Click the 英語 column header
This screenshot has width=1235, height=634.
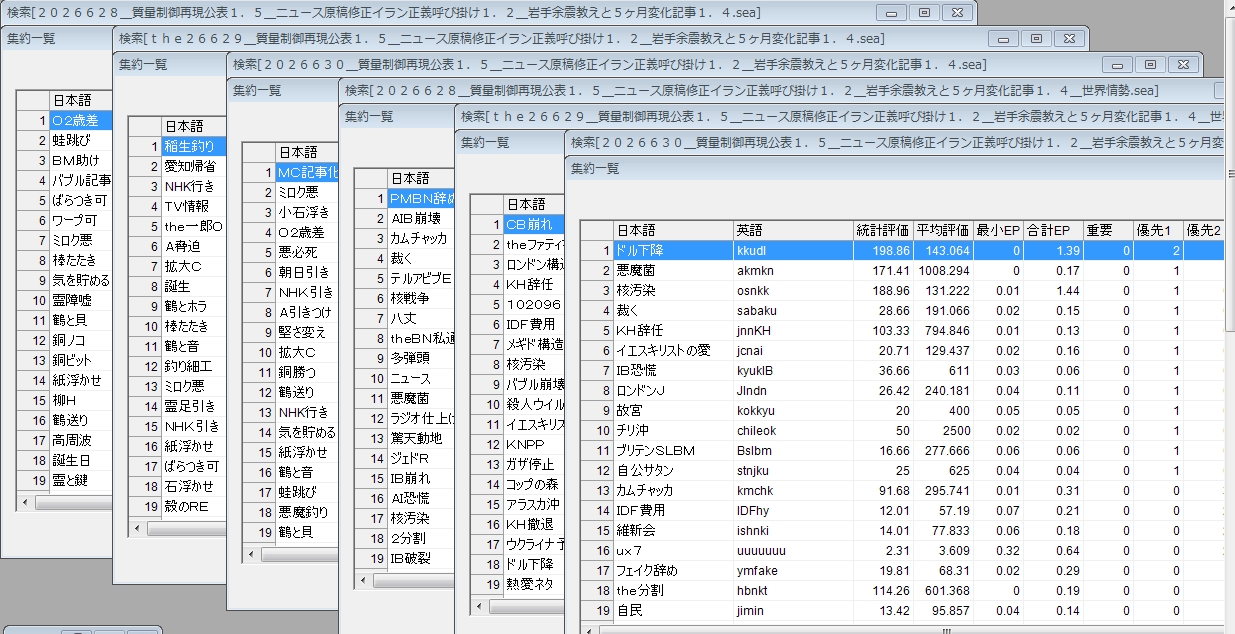click(x=793, y=231)
